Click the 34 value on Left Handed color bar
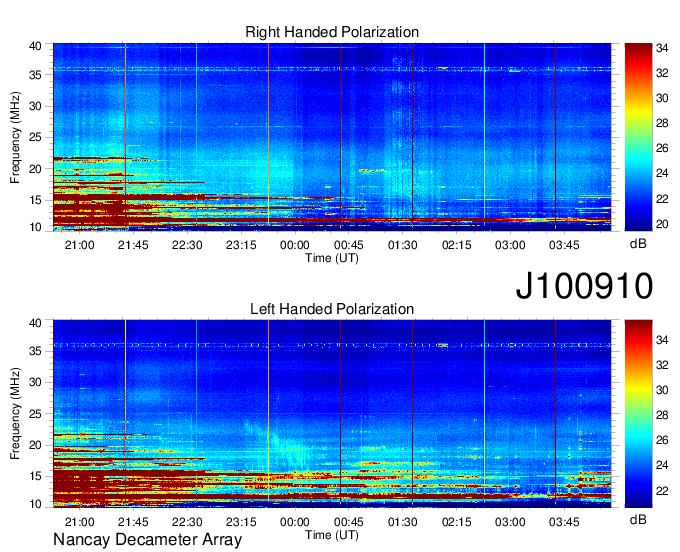This screenshot has width=680, height=552. tap(662, 340)
